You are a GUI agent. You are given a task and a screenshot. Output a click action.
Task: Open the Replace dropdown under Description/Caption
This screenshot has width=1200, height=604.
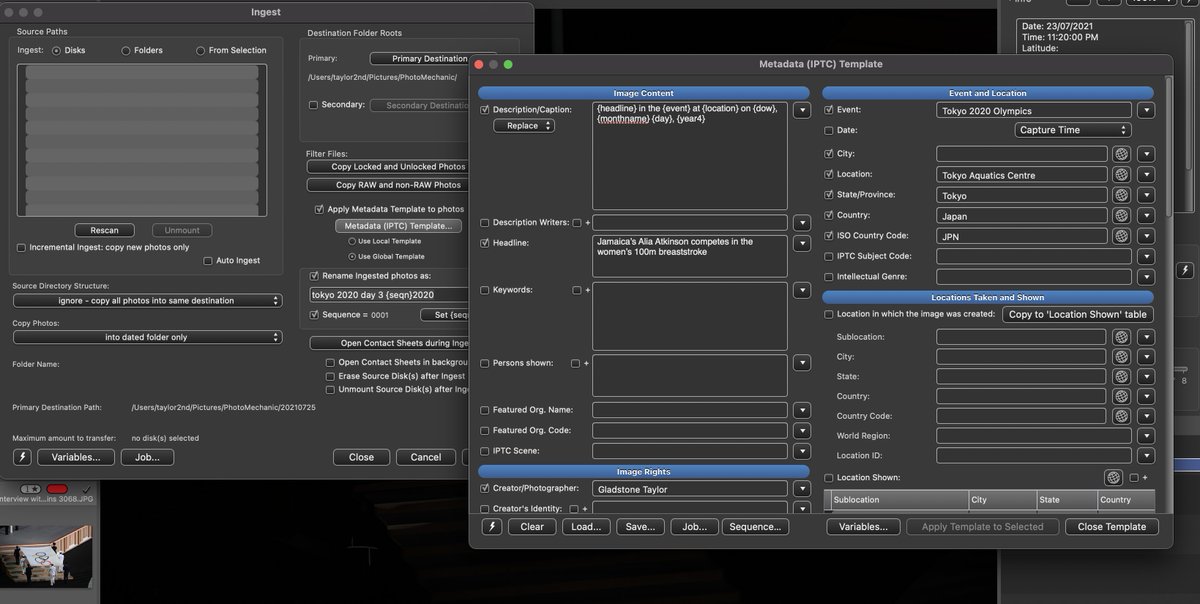[x=523, y=126]
